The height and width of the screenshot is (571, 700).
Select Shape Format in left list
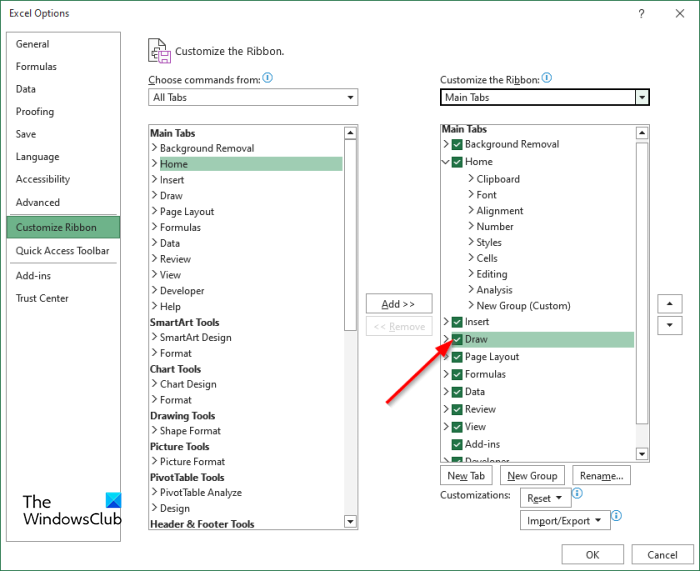tap(191, 431)
